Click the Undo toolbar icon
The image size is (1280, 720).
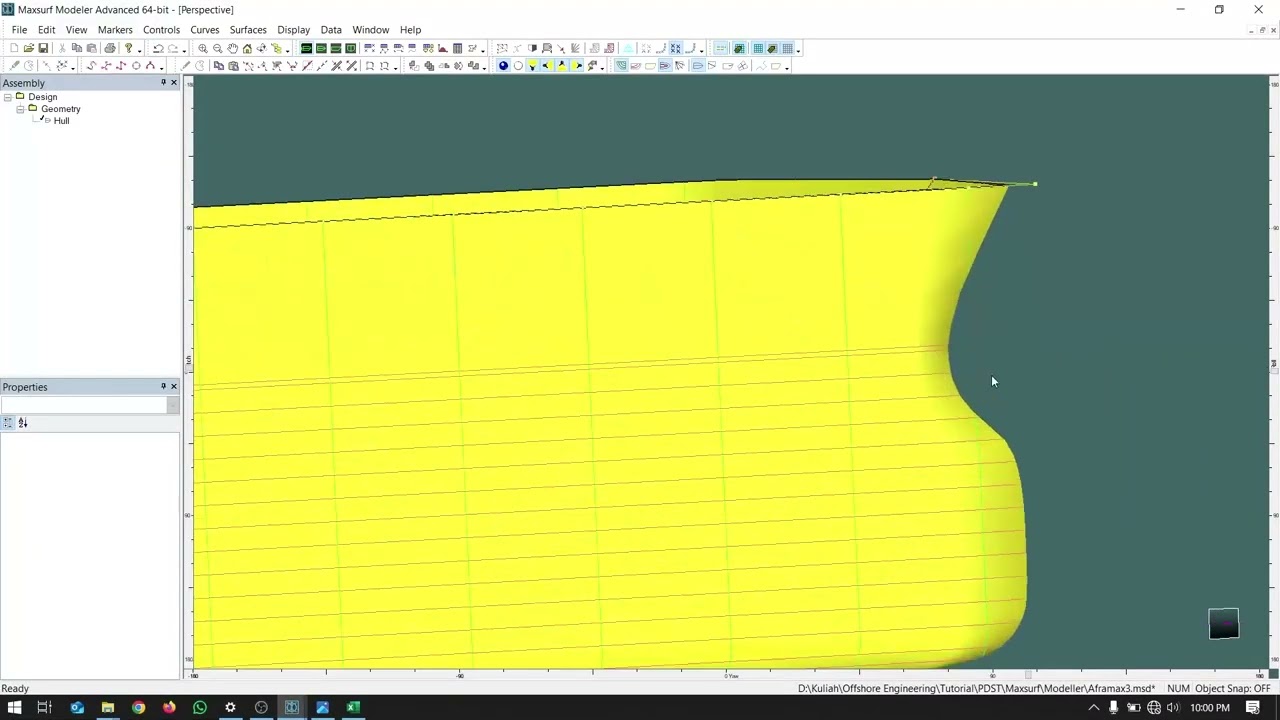tap(158, 48)
